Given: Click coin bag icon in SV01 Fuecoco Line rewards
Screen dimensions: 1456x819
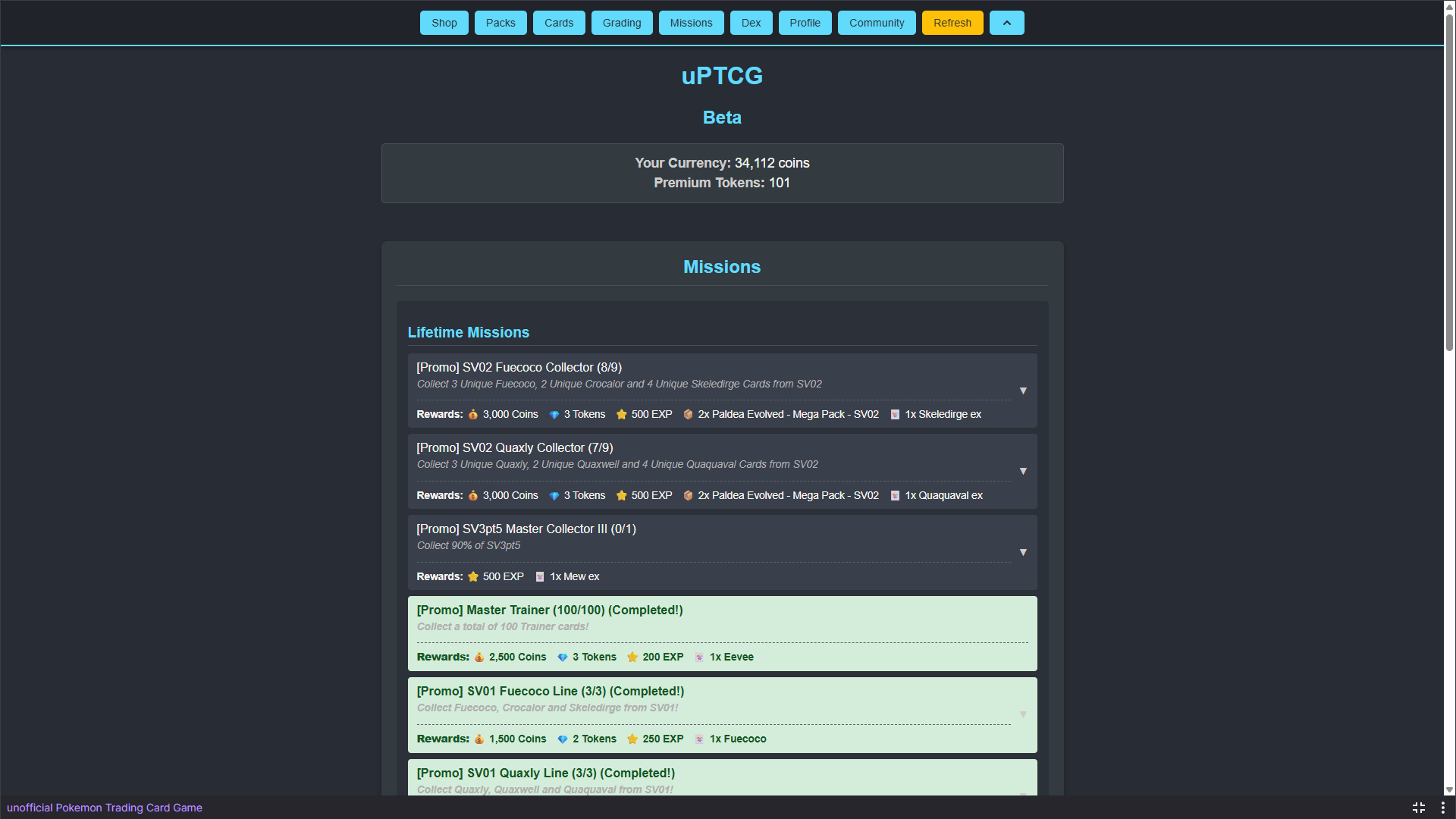Looking at the screenshot, I should [x=479, y=739].
